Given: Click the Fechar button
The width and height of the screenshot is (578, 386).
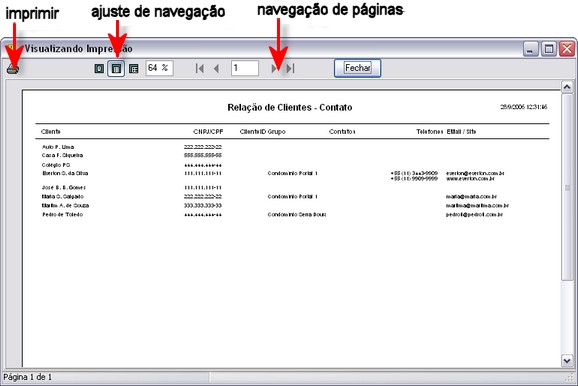Looking at the screenshot, I should [x=357, y=68].
